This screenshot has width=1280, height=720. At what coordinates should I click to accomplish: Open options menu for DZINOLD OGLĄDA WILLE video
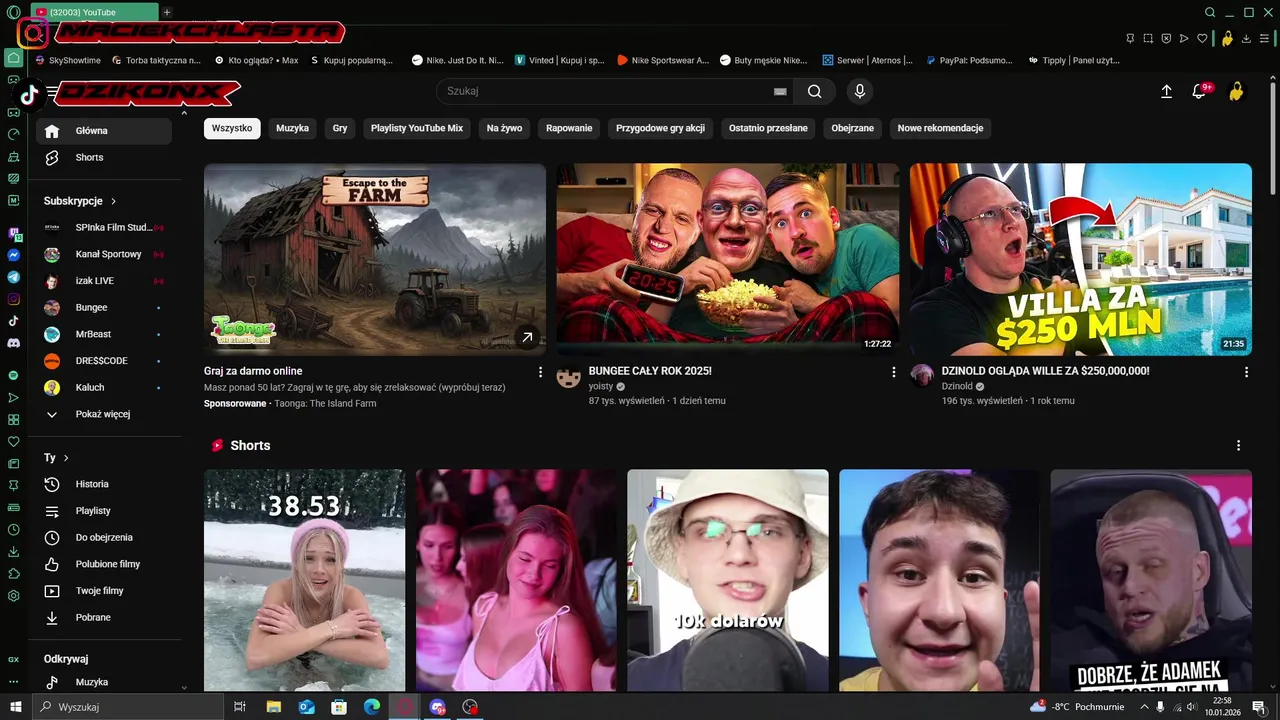pyautogui.click(x=1246, y=372)
